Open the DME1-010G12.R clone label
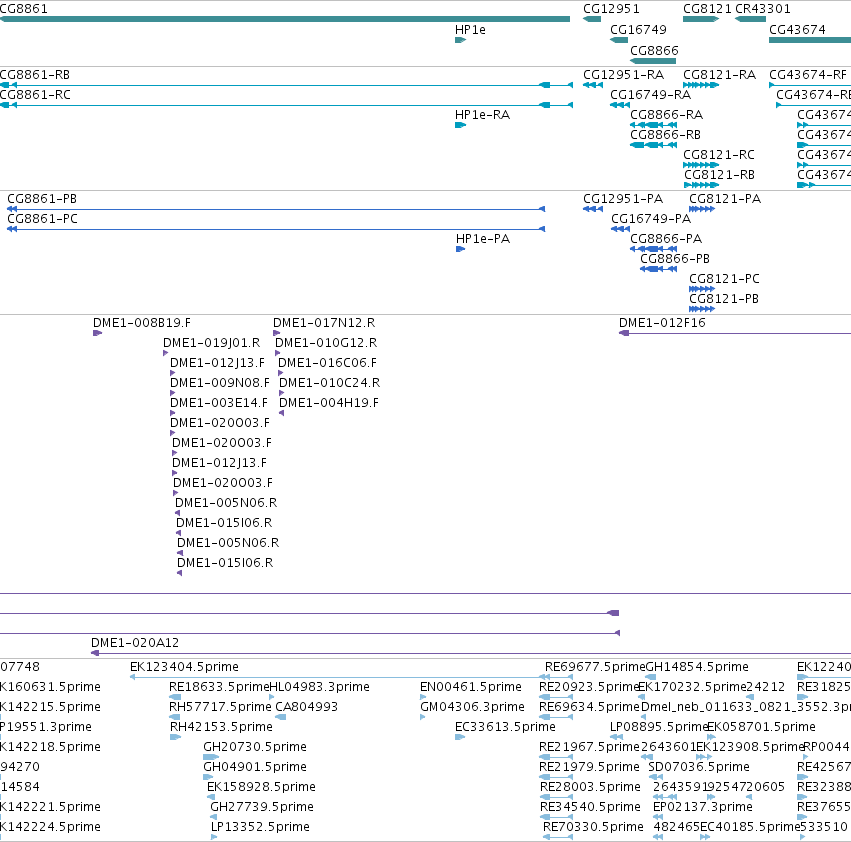Viewport: 851px width, 842px height. pyautogui.click(x=326, y=343)
